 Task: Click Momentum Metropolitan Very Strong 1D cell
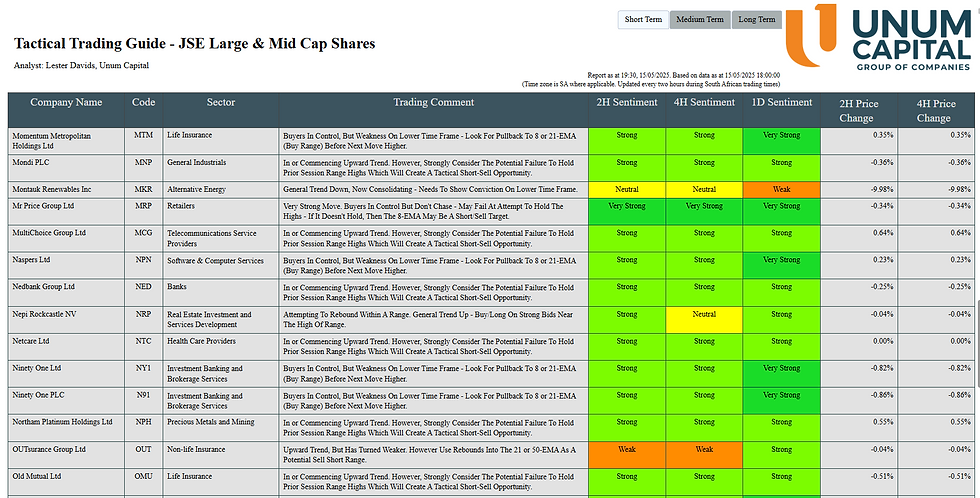pos(782,141)
